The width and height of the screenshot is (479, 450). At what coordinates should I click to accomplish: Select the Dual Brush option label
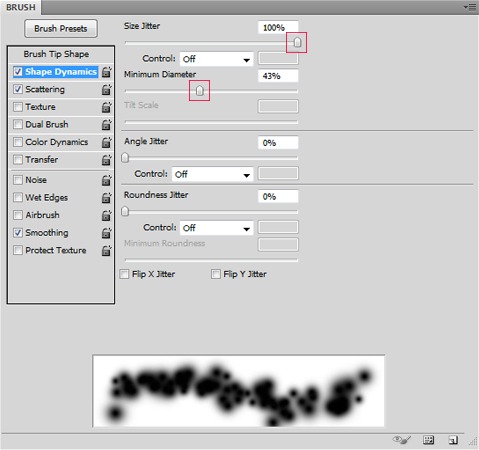[x=47, y=124]
